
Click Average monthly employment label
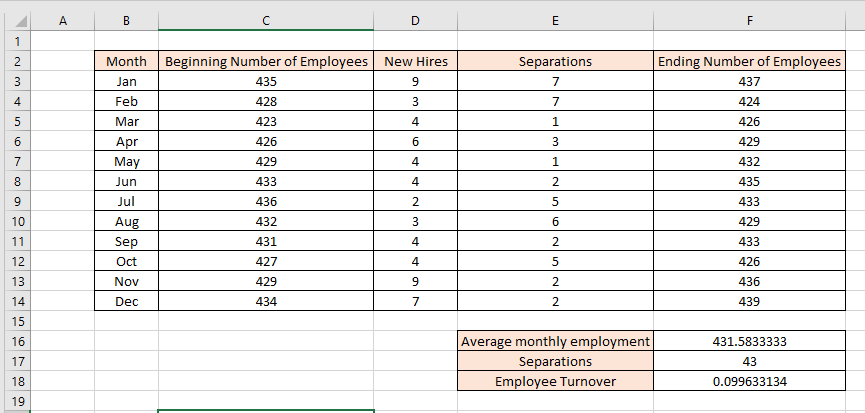(555, 341)
